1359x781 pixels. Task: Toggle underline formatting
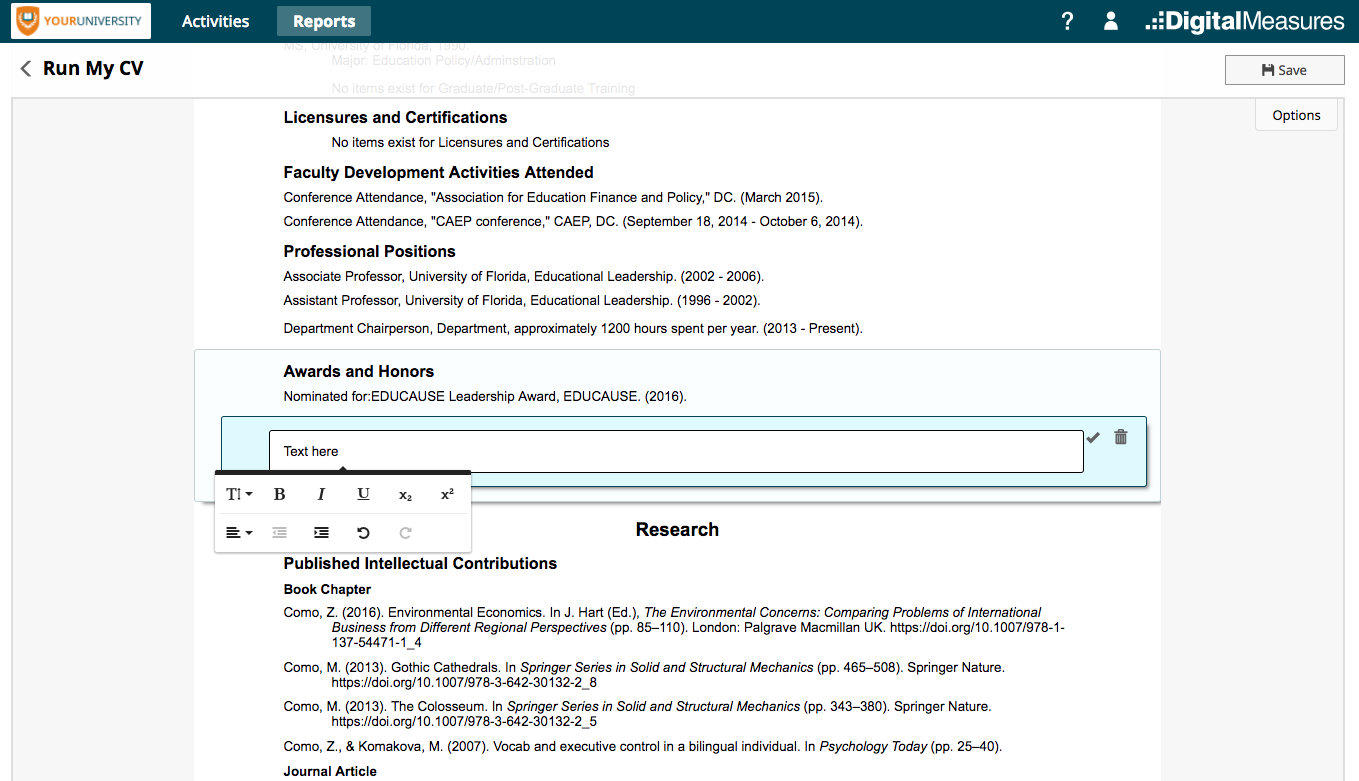coord(363,493)
